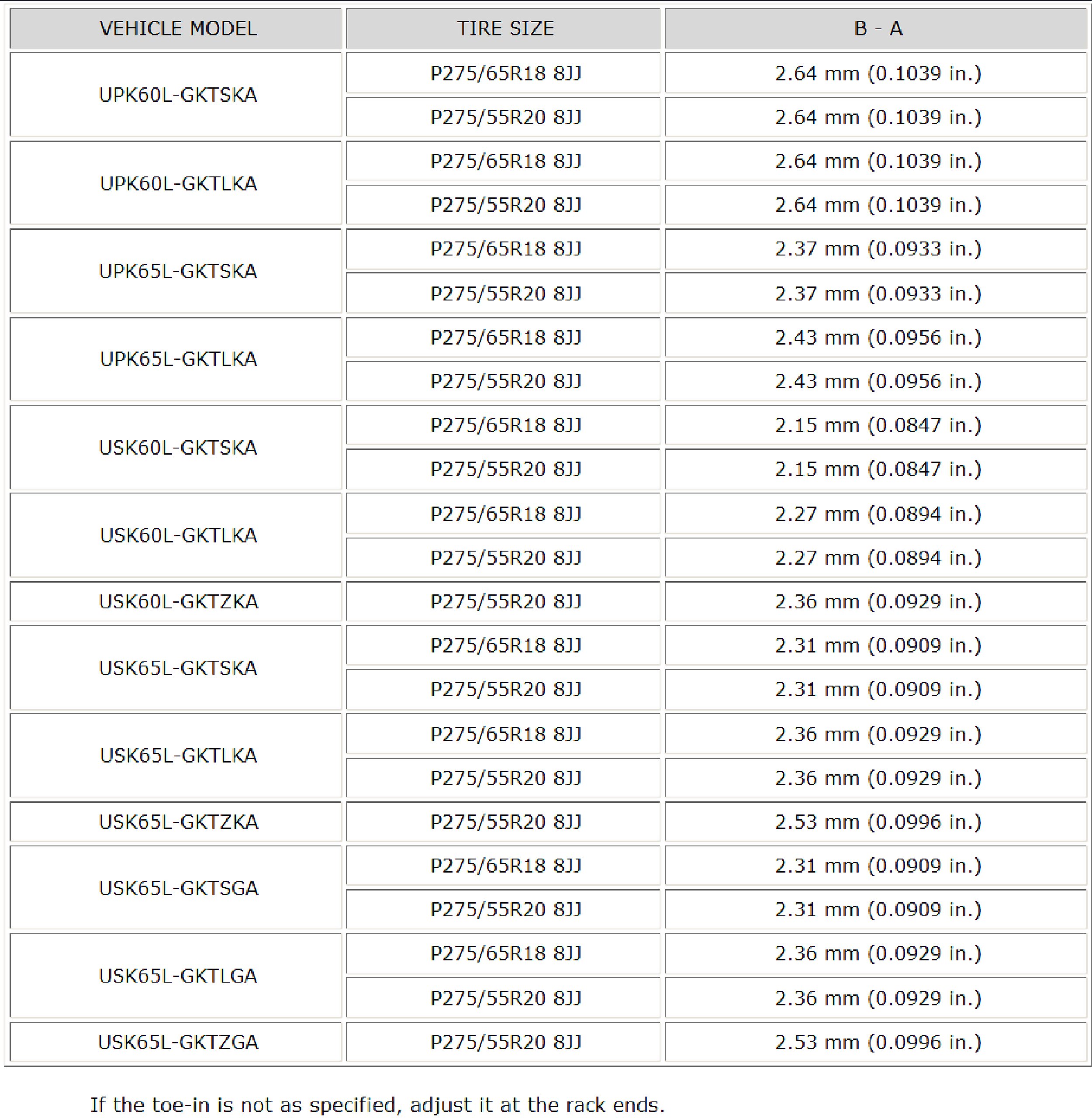This screenshot has width=1092, height=1118.
Task: Click the UPK65L-GKTSKA model cell
Action: tap(178, 271)
